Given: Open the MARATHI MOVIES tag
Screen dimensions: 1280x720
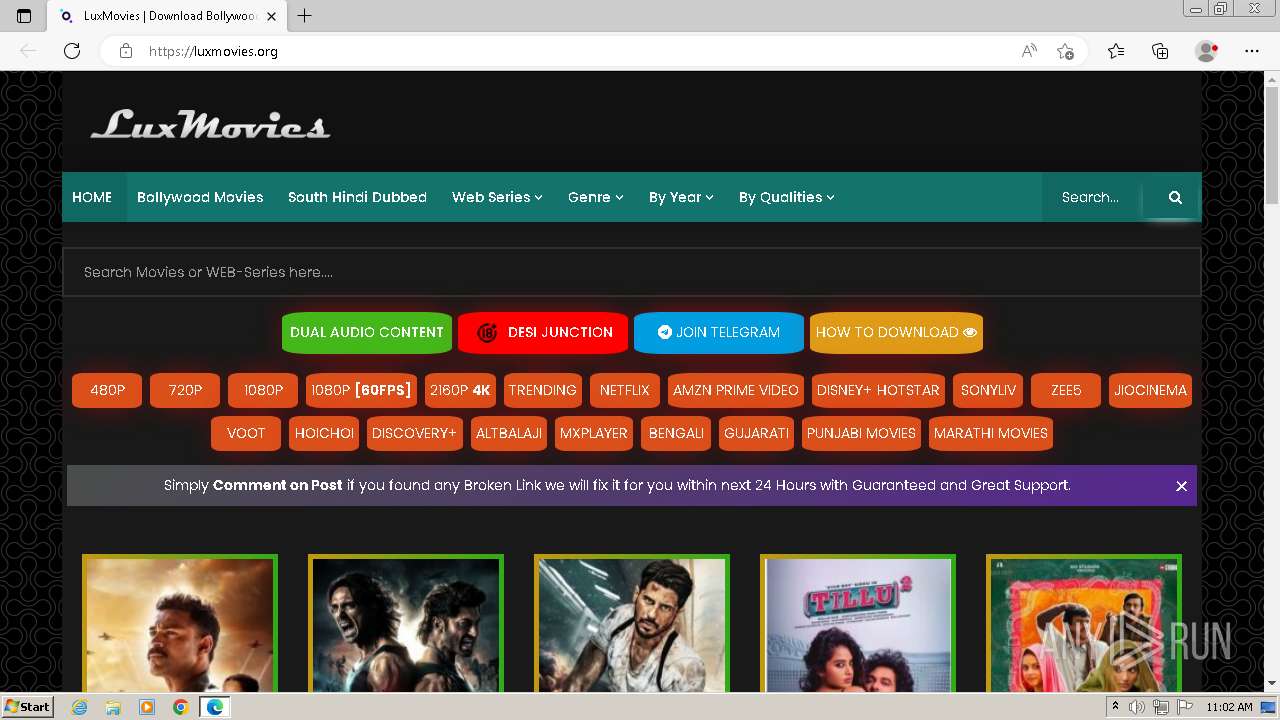Looking at the screenshot, I should pyautogui.click(x=991, y=433).
